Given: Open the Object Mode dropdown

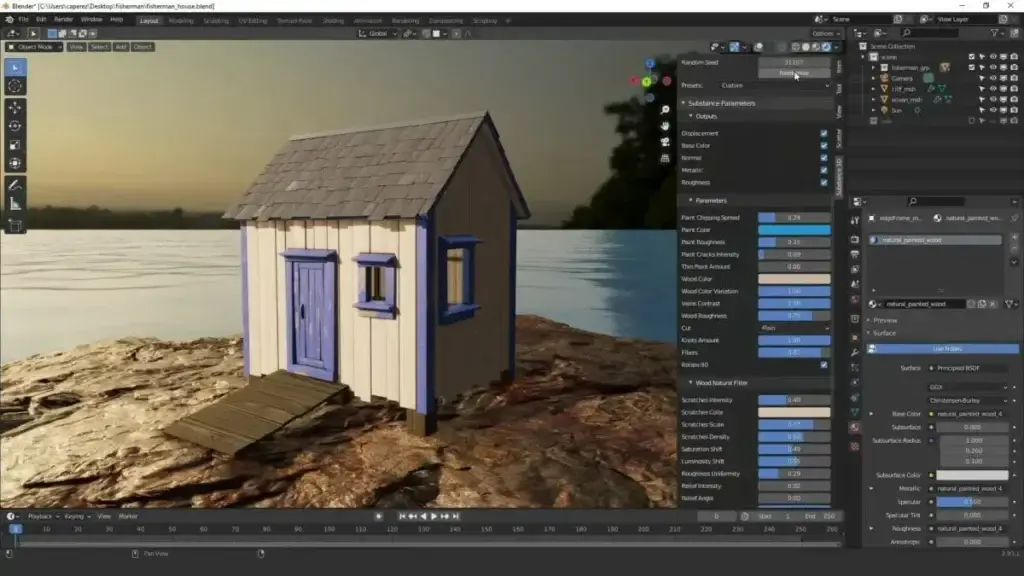Looking at the screenshot, I should [x=34, y=47].
